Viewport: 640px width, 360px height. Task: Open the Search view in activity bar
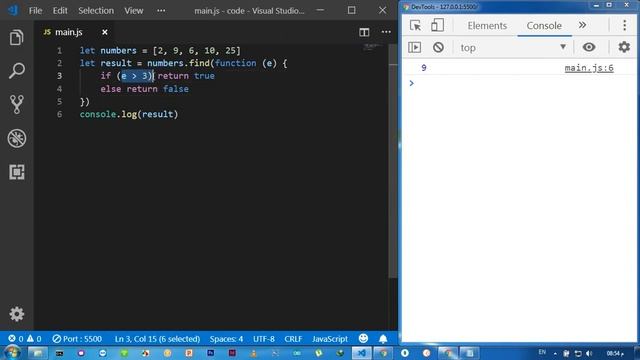point(16,71)
